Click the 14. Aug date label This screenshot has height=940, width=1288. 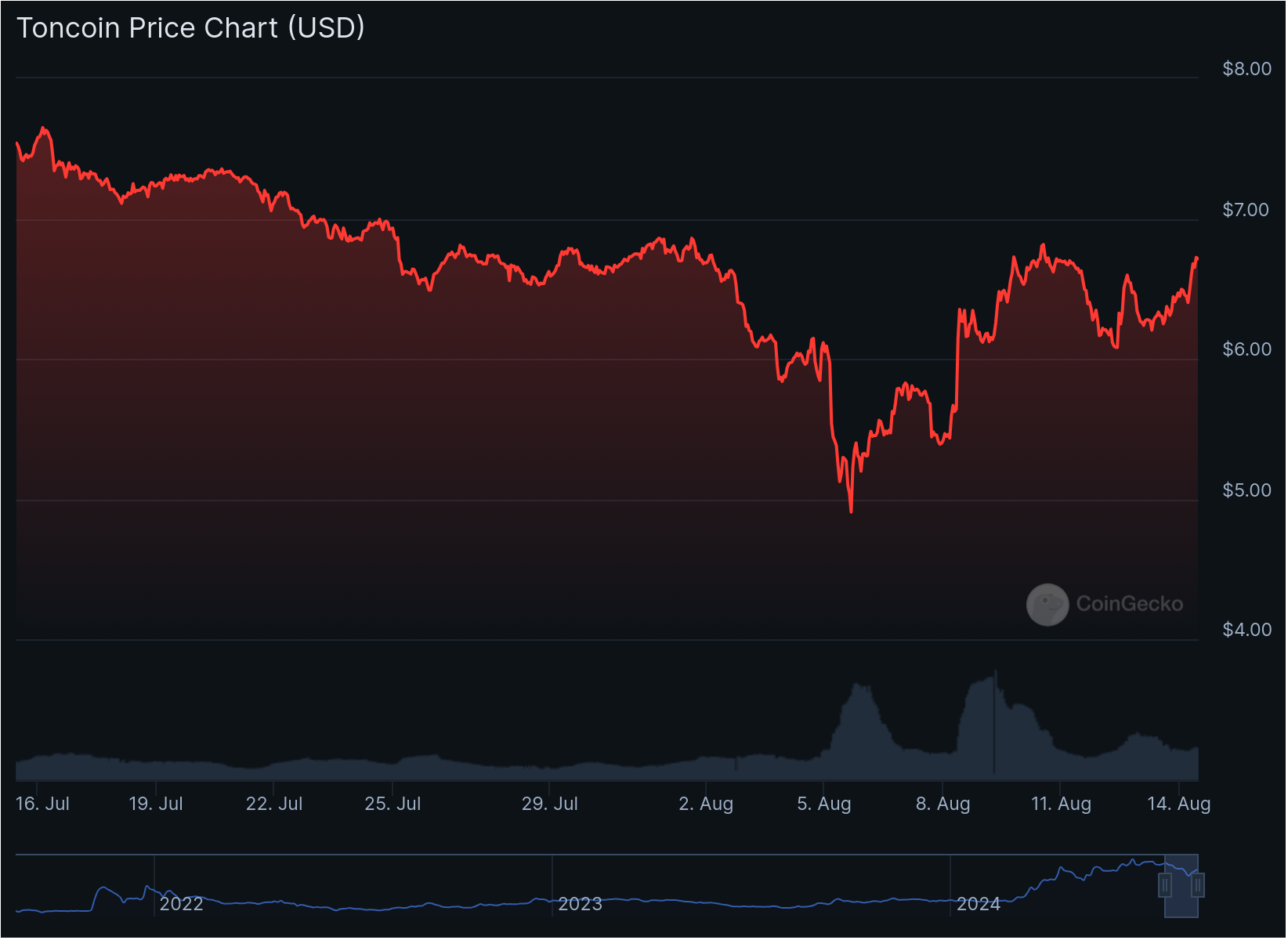(x=1178, y=804)
